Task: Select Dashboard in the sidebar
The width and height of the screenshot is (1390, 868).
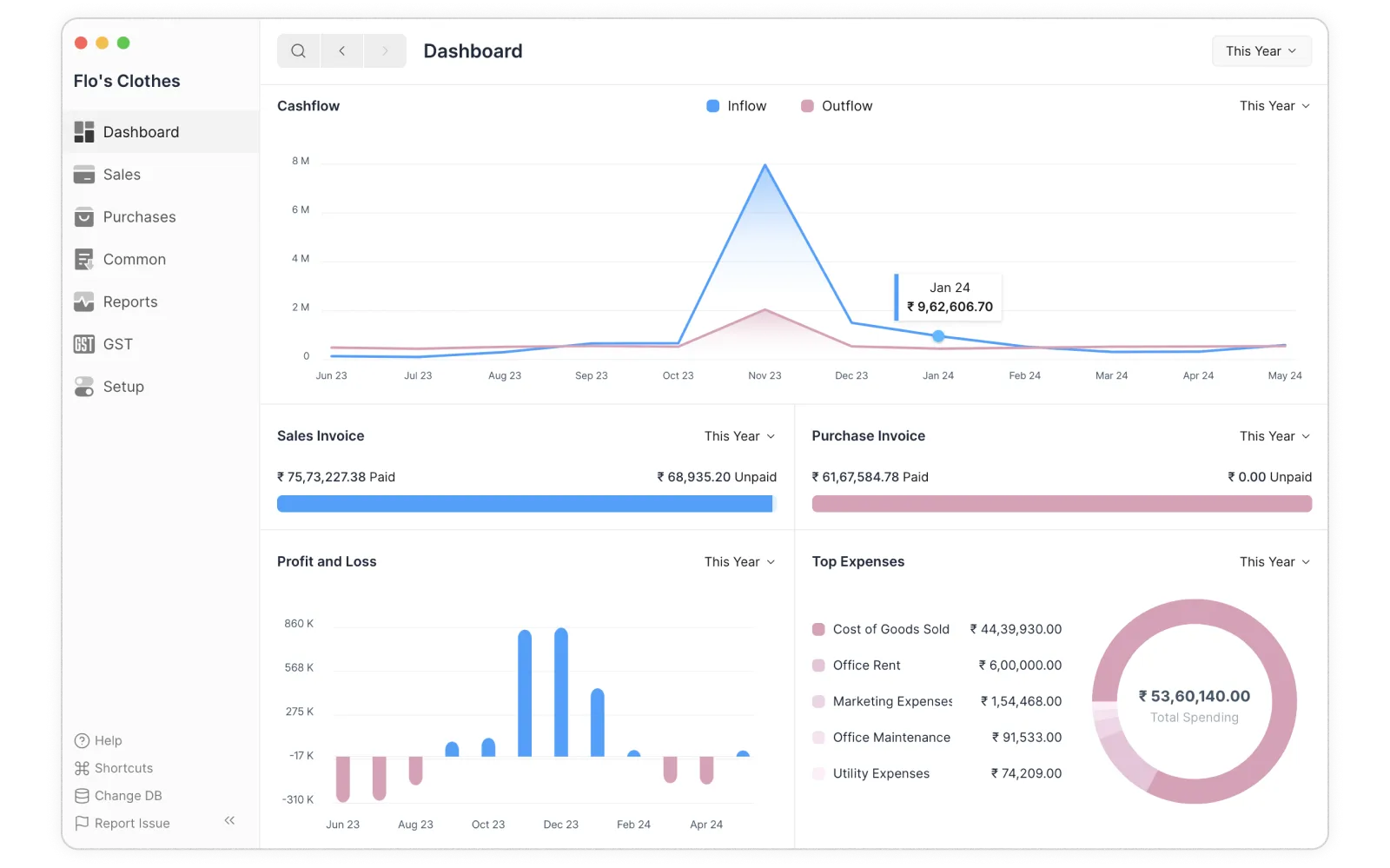Action: pos(141,132)
